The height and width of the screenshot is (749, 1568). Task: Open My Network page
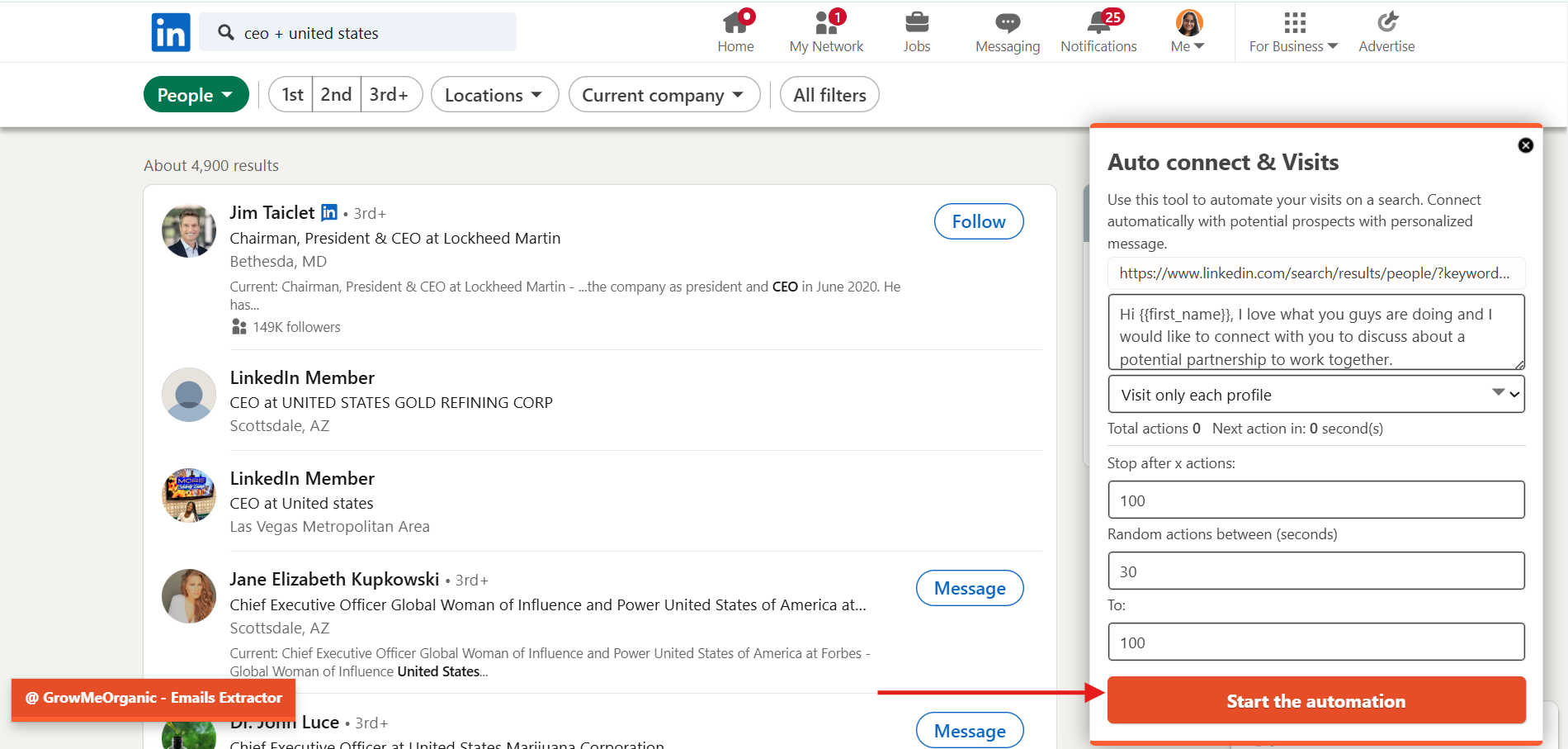(x=826, y=32)
